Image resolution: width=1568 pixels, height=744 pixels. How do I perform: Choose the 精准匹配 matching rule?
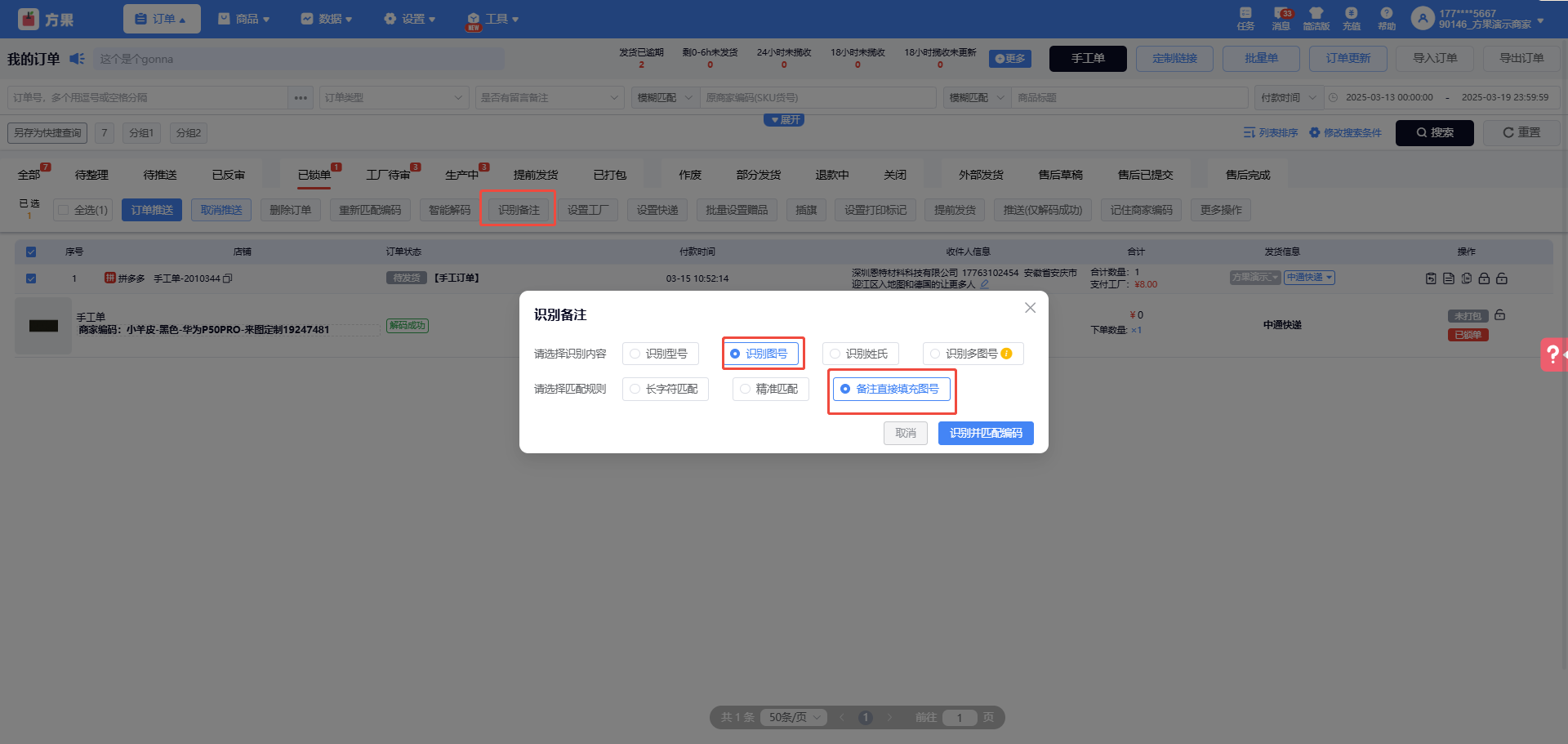pos(770,389)
